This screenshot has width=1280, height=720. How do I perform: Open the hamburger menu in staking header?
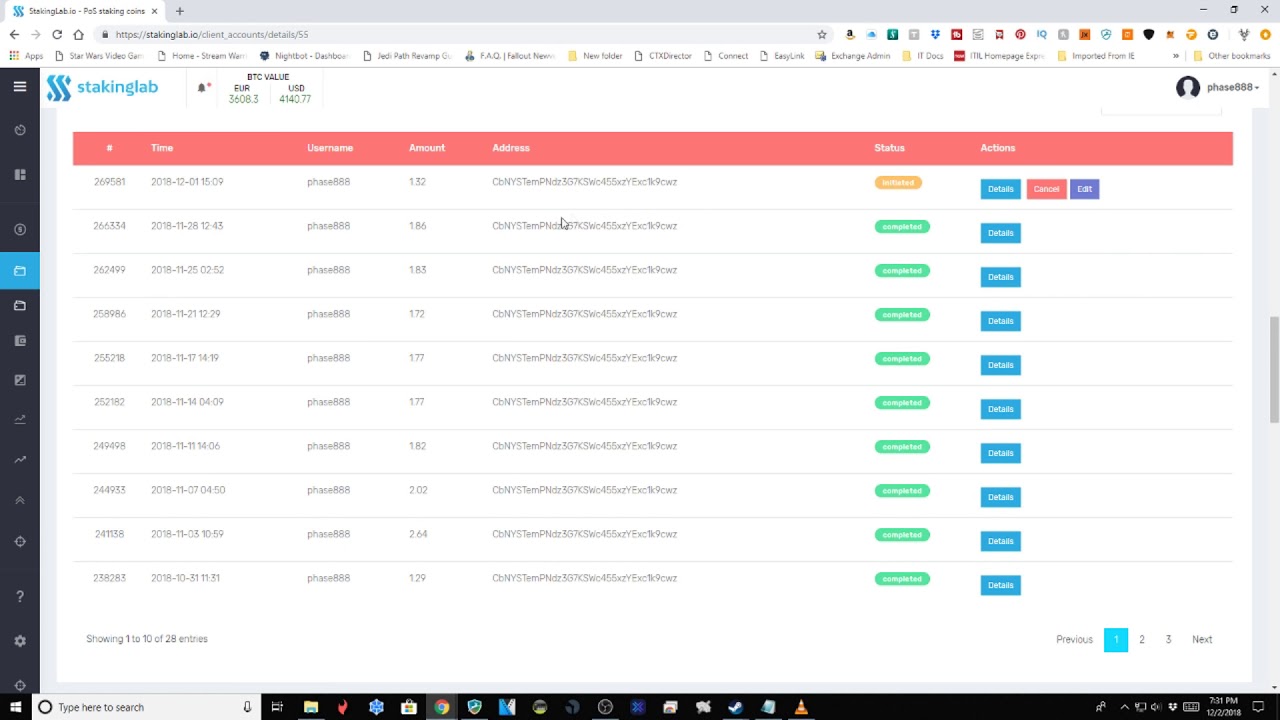19,87
